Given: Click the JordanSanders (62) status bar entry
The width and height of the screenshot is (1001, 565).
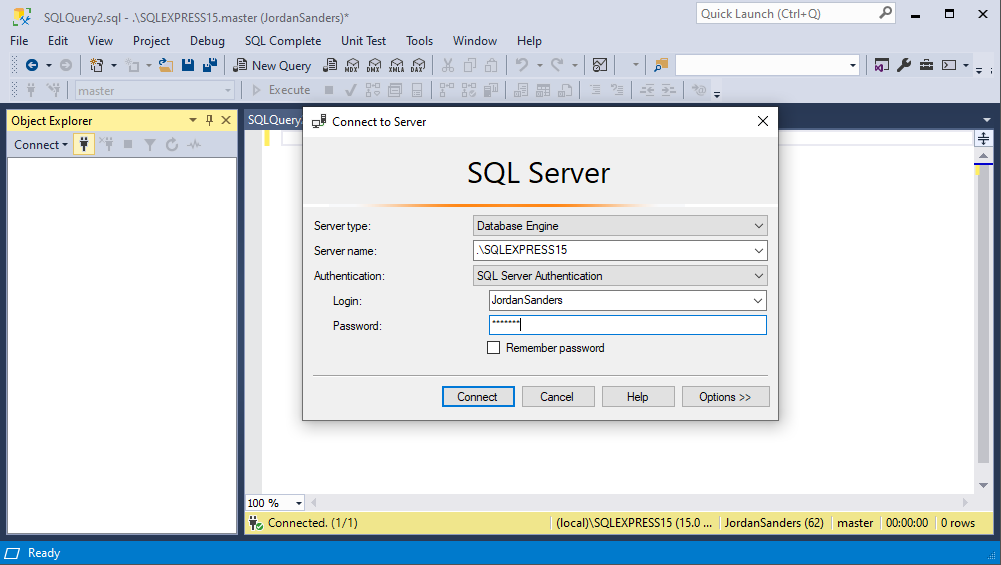Looking at the screenshot, I should (x=774, y=523).
